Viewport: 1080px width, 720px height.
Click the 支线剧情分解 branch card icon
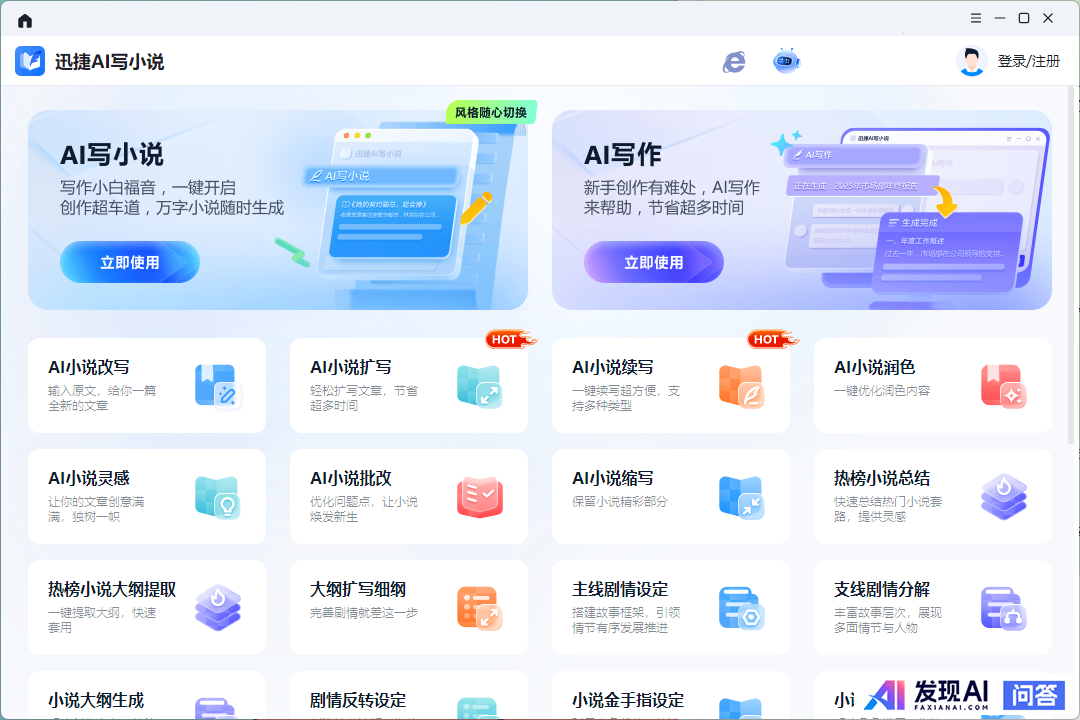pos(1004,608)
